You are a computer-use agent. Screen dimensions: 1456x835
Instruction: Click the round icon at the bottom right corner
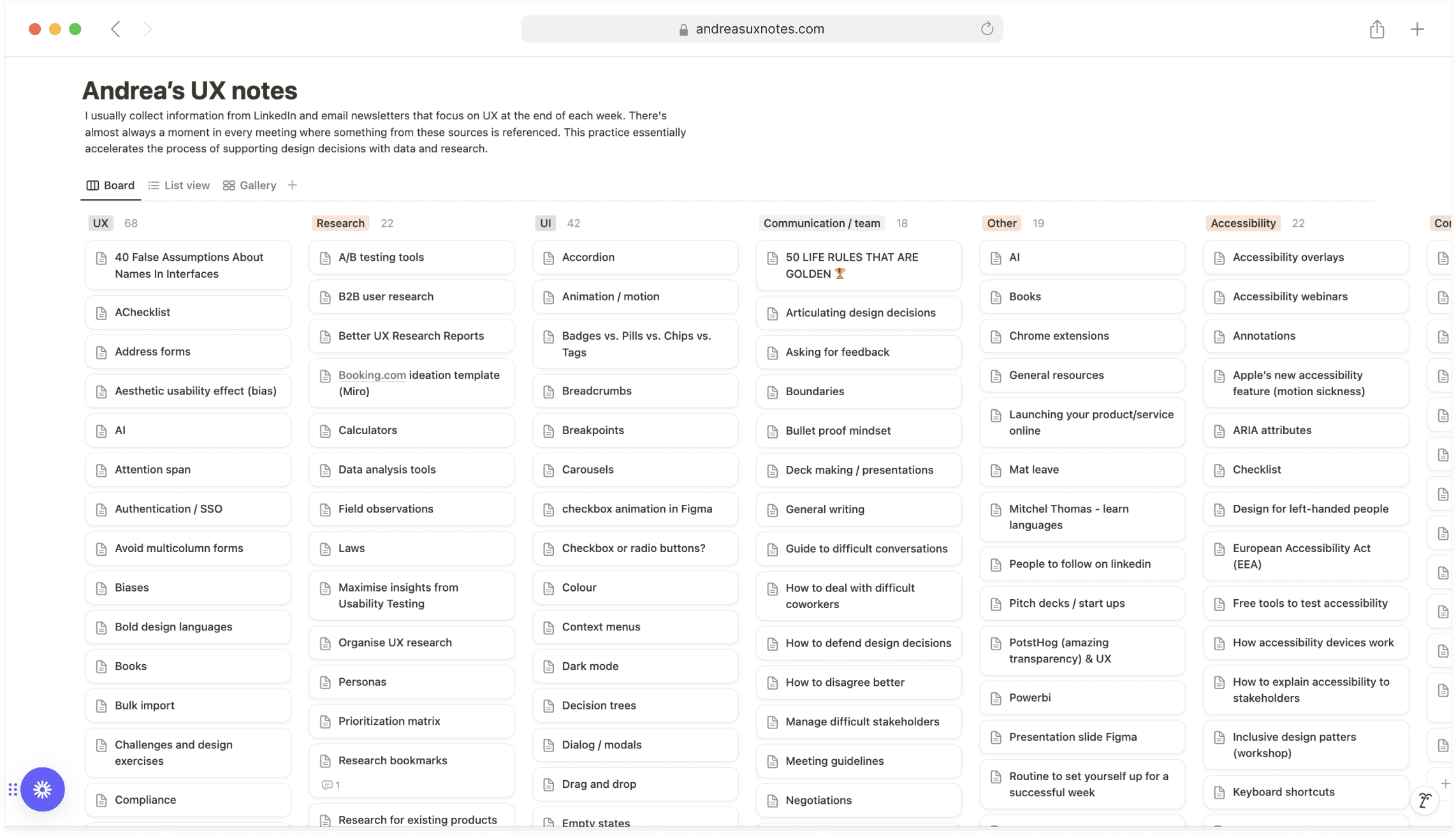(1425, 800)
